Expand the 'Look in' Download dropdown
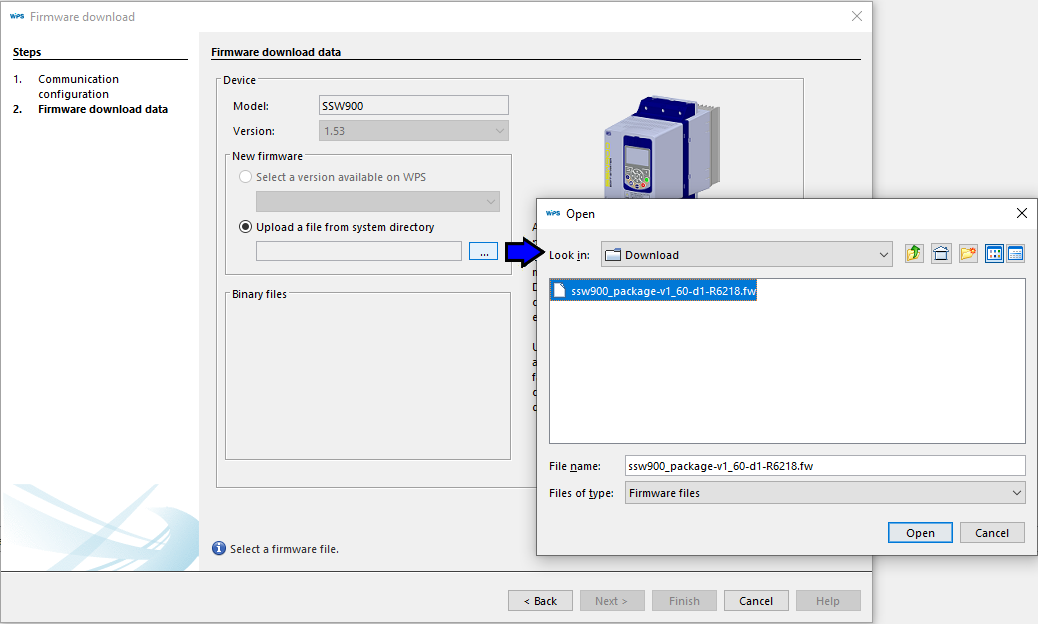The height and width of the screenshot is (624, 1038). click(883, 255)
